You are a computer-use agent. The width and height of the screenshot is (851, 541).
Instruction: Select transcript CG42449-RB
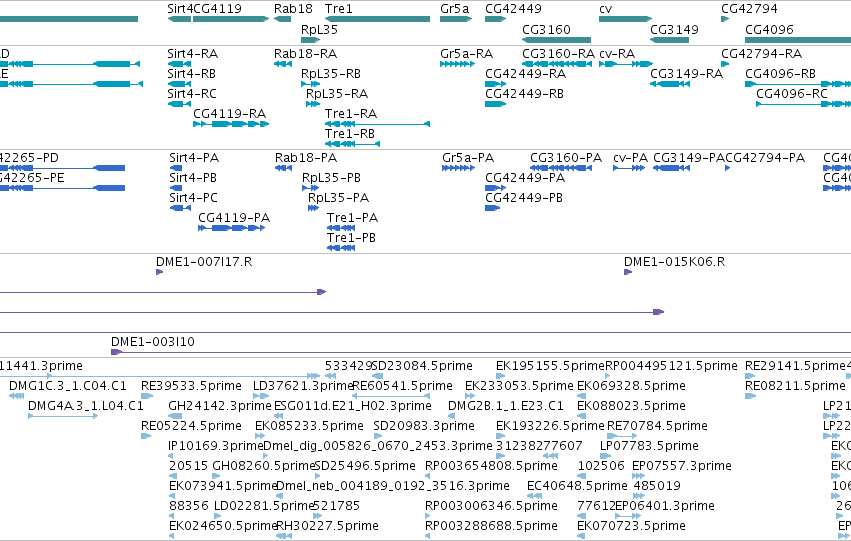[x=496, y=104]
